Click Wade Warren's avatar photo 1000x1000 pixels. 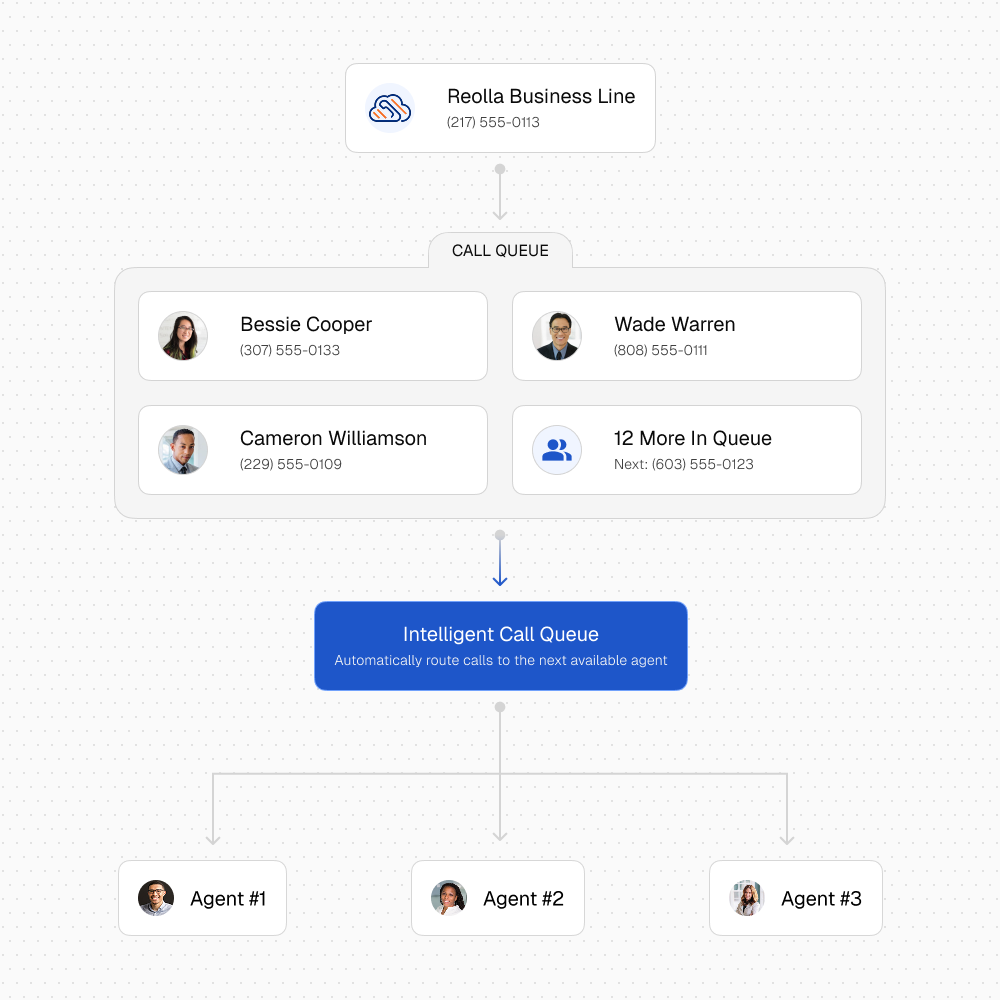pyautogui.click(x=557, y=336)
